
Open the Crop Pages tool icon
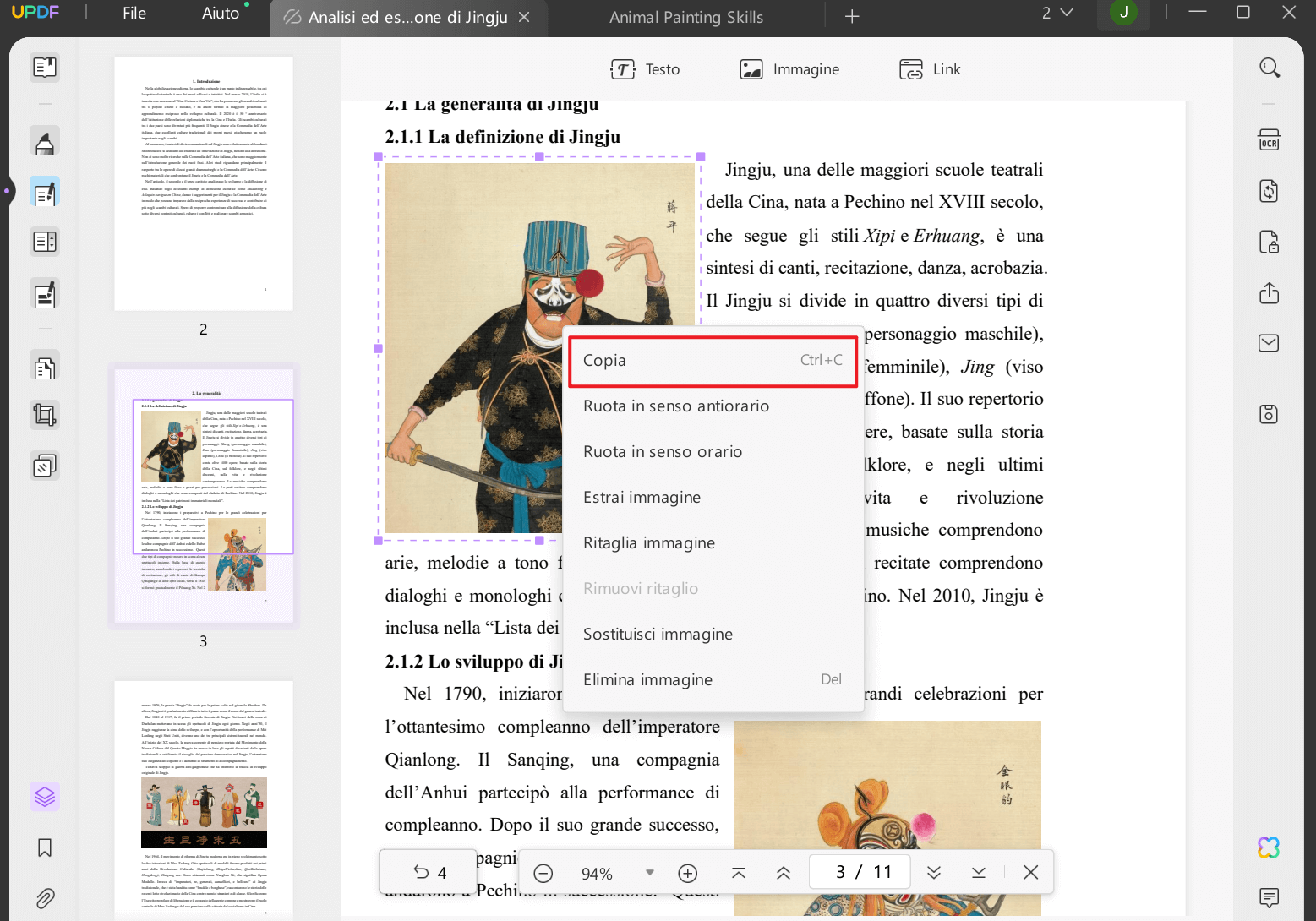click(45, 415)
